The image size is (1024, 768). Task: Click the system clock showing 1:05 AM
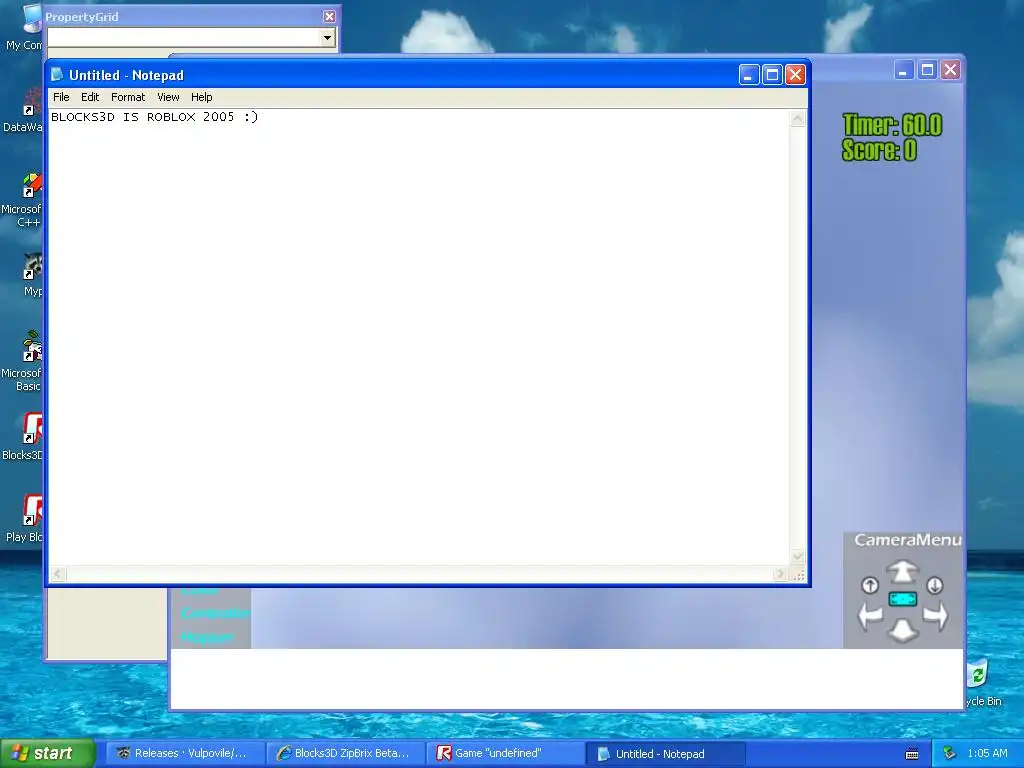pyautogui.click(x=987, y=754)
